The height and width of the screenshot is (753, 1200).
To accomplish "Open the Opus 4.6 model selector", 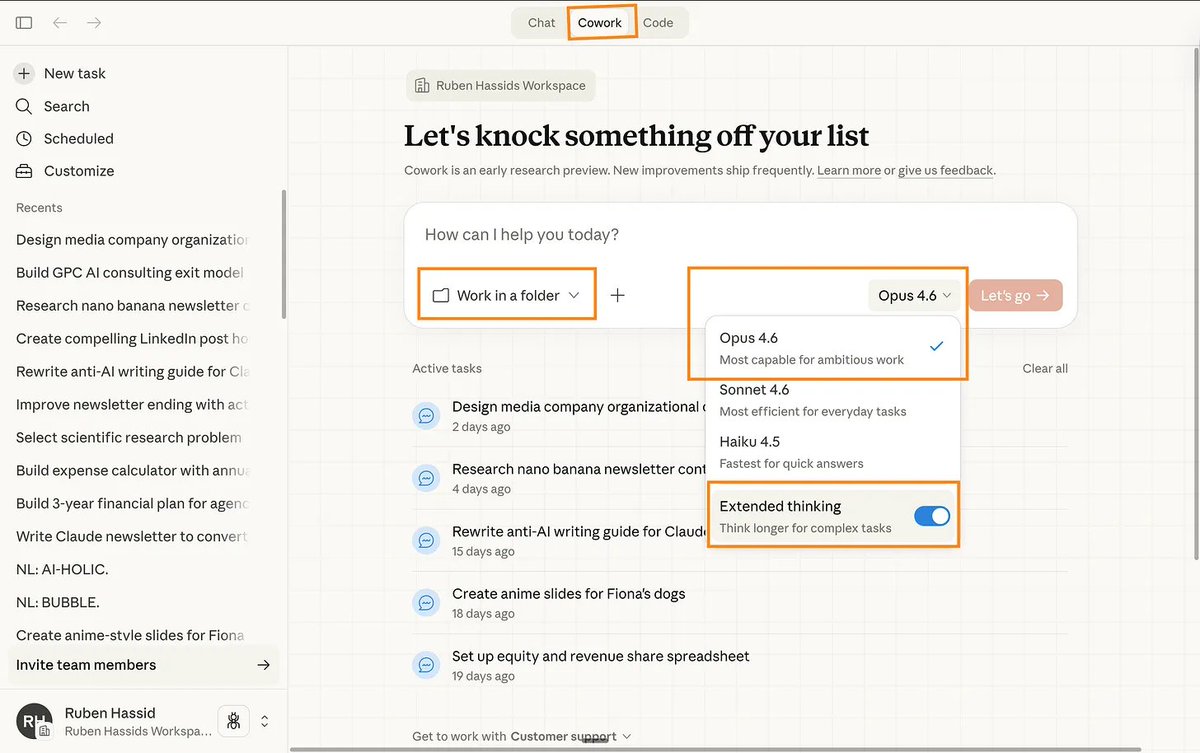I will point(914,295).
